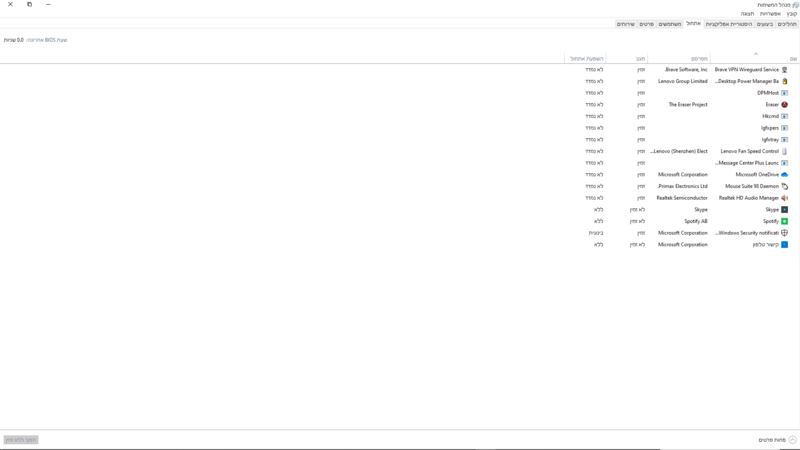
Task: Click the DPMHost row icon
Action: tap(785, 93)
